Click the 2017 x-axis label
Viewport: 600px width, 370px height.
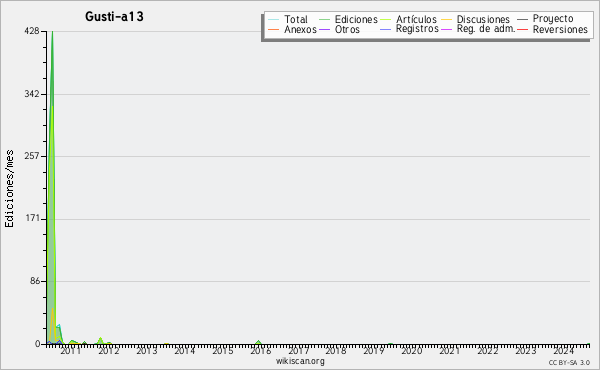point(298,350)
